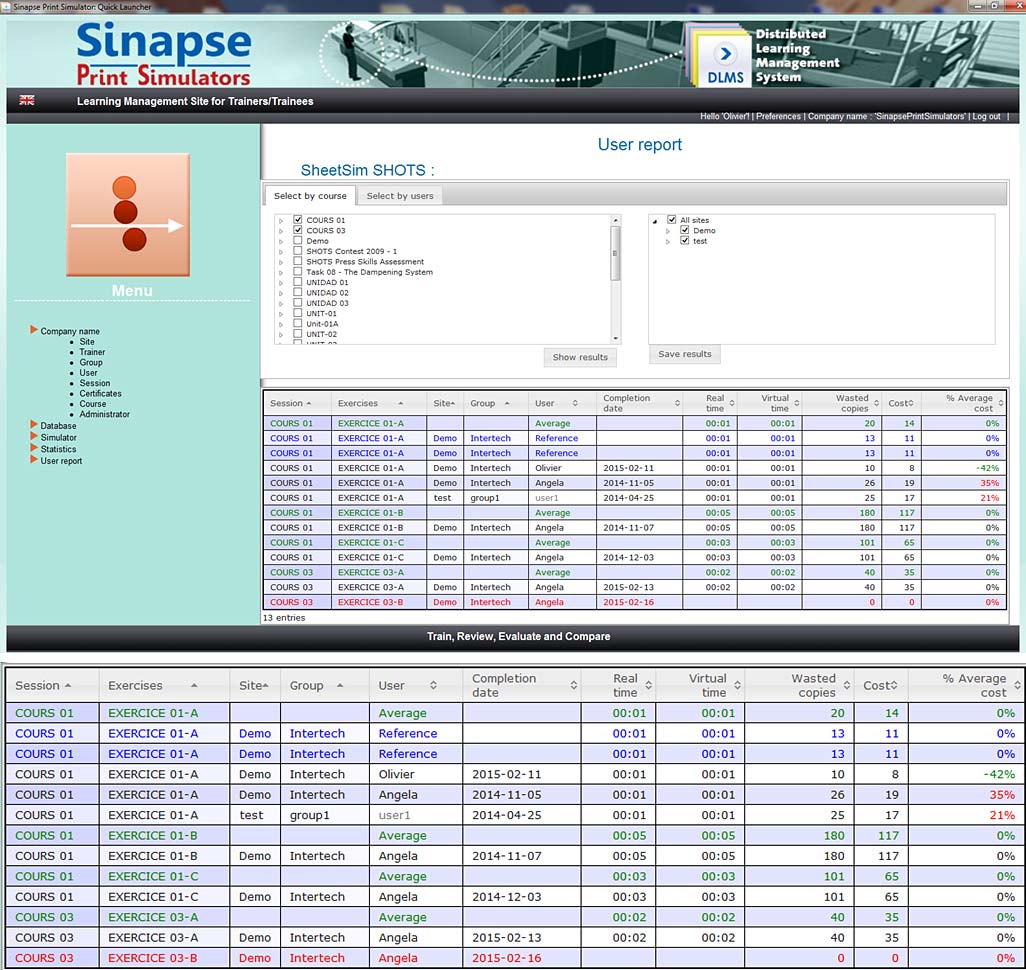Sort by Site column arrow in upper table
Viewport: 1026px width, 970px height.
click(x=453, y=403)
